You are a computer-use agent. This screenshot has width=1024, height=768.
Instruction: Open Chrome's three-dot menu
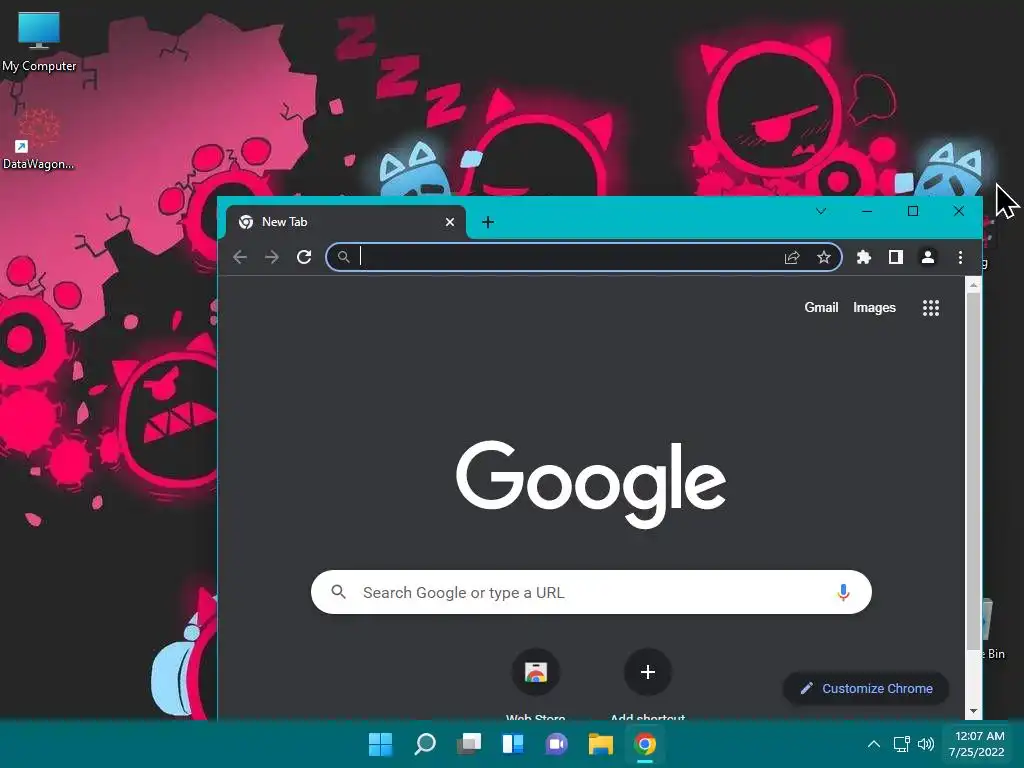[960, 257]
